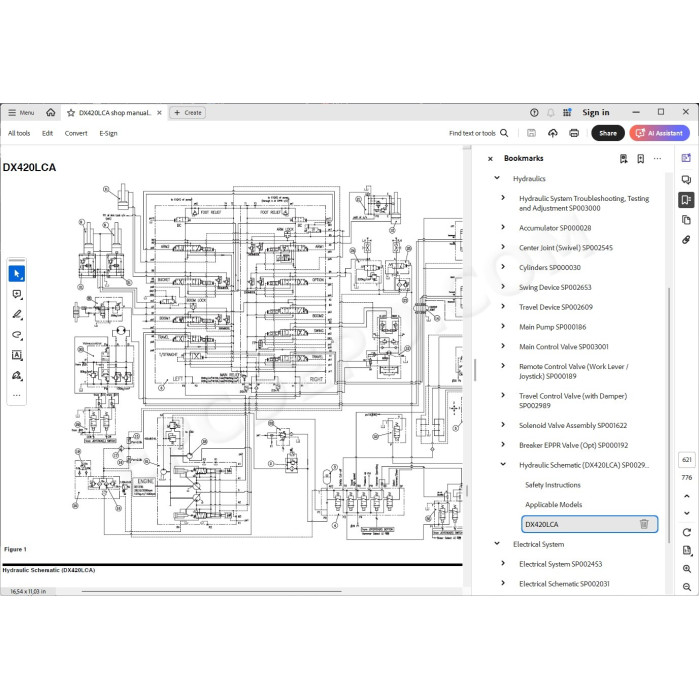The width and height of the screenshot is (700, 700).
Task: Expand Main Pump SP000186 bookmark
Action: tap(503, 326)
